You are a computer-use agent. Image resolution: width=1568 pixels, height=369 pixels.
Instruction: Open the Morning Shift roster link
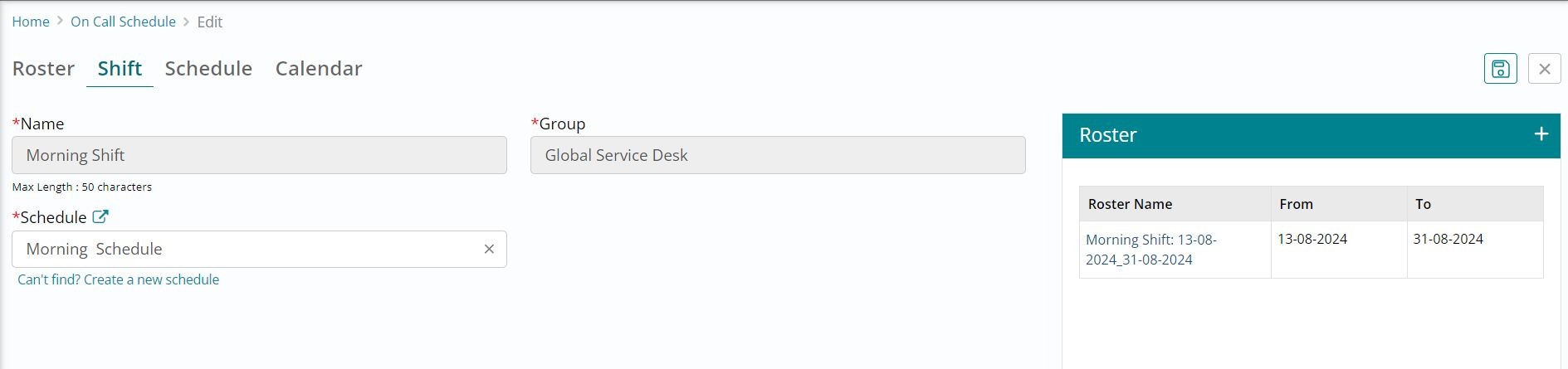click(x=1150, y=250)
